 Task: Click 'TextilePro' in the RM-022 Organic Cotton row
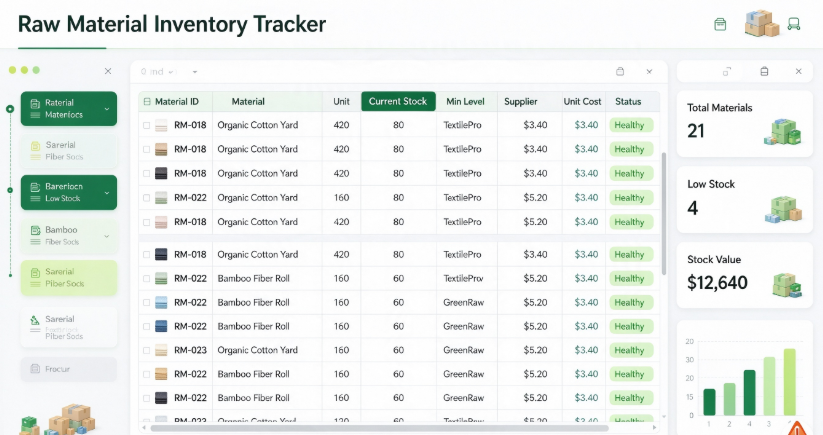pos(462,198)
